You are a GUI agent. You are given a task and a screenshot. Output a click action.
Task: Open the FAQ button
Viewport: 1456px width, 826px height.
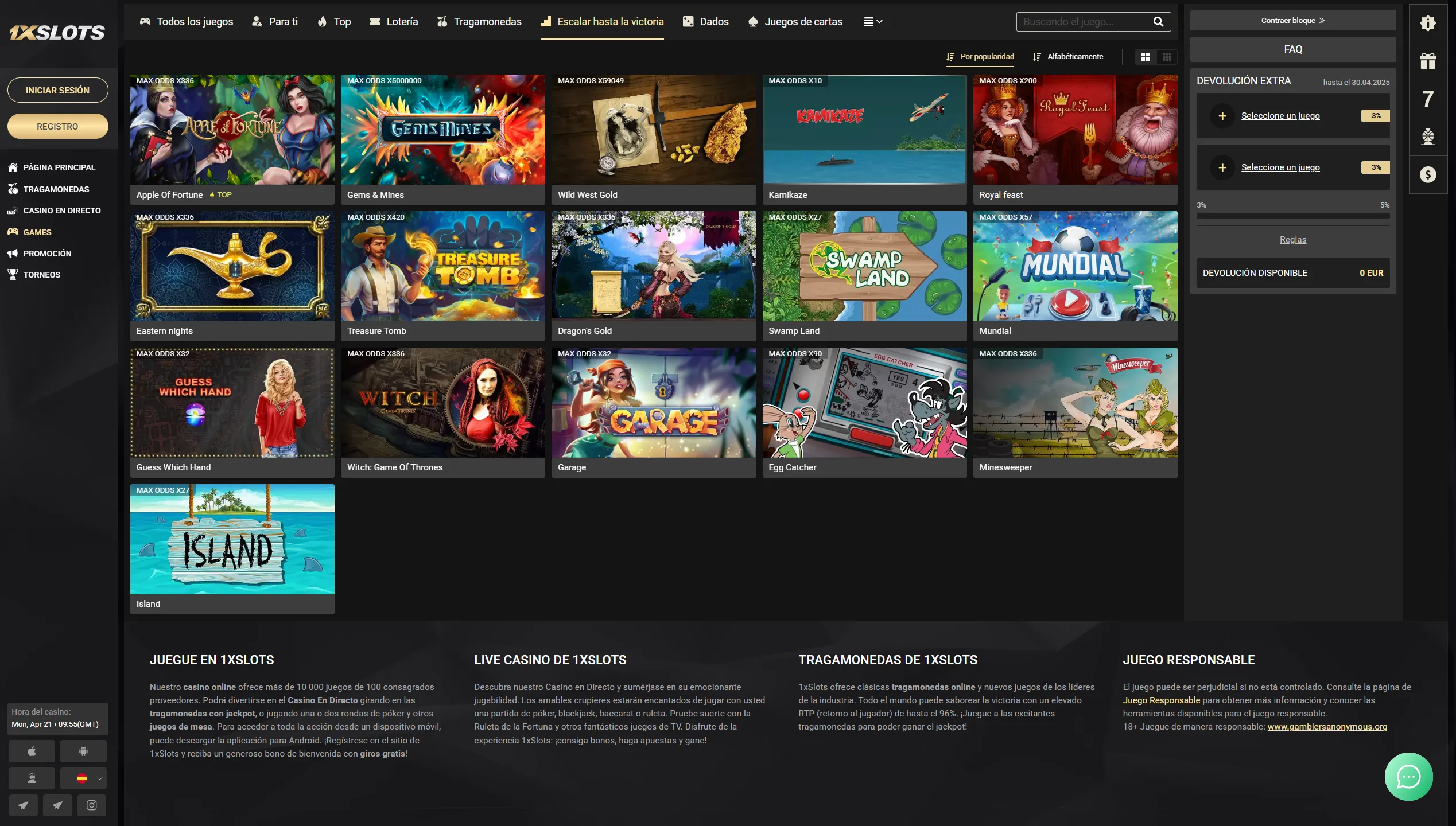click(1292, 49)
